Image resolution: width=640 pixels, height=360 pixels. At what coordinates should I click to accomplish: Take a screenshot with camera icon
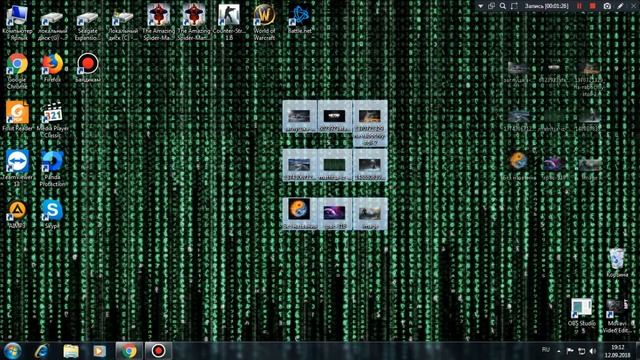(607, 6)
